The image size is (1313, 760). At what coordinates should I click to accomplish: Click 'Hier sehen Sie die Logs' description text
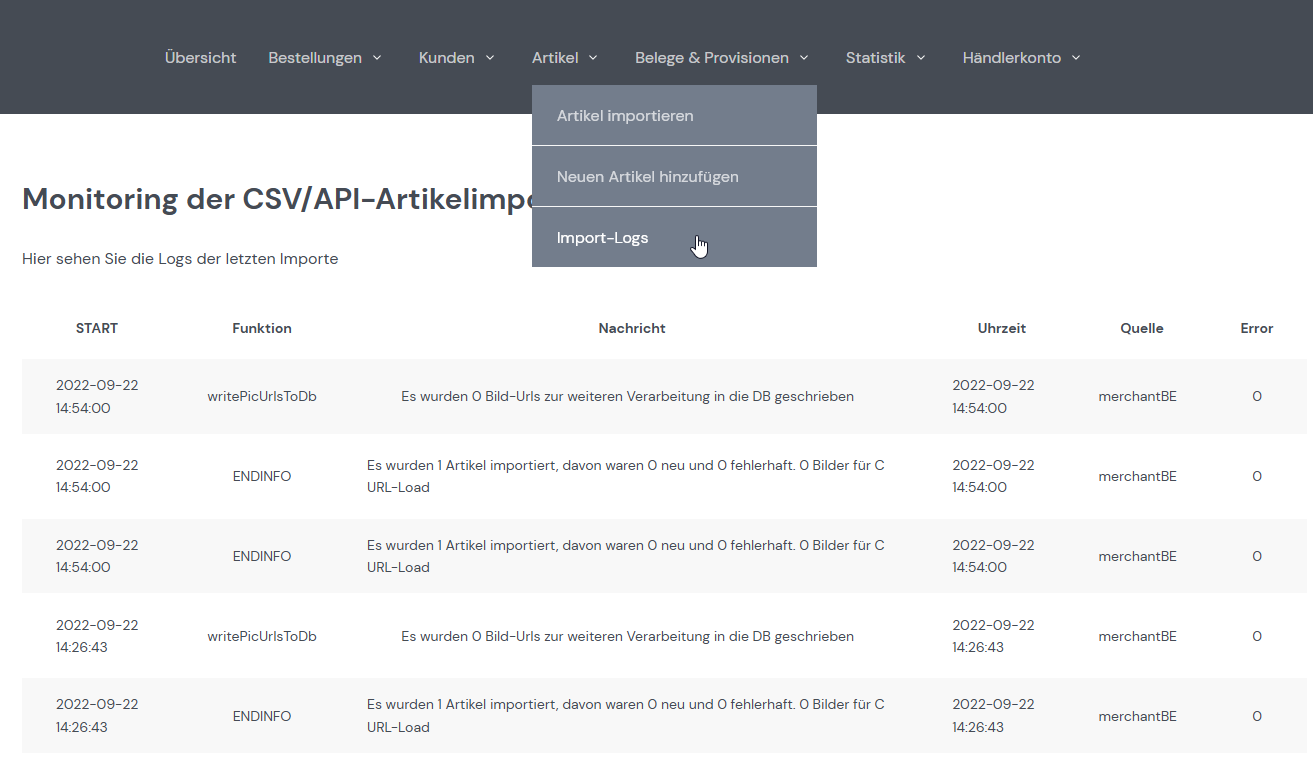click(180, 259)
